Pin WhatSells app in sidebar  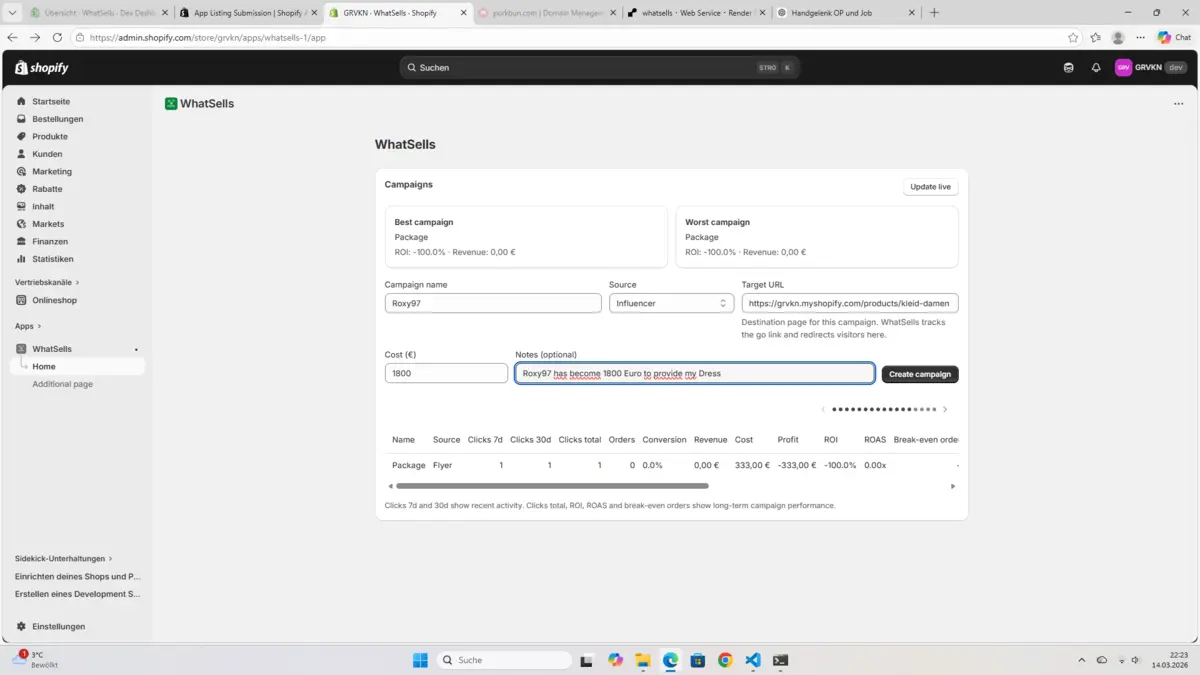(136, 349)
